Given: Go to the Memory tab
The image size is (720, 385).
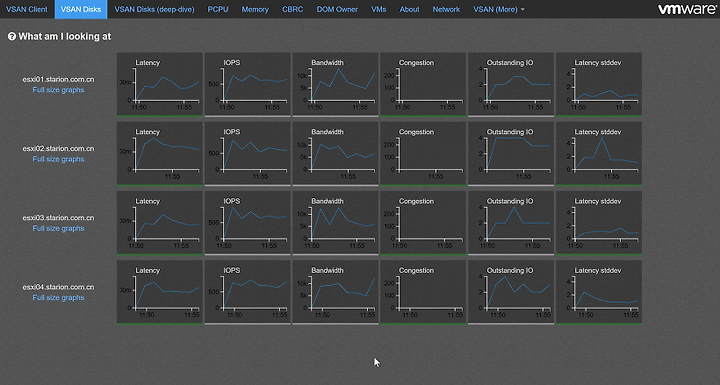Looking at the screenshot, I should click(255, 9).
